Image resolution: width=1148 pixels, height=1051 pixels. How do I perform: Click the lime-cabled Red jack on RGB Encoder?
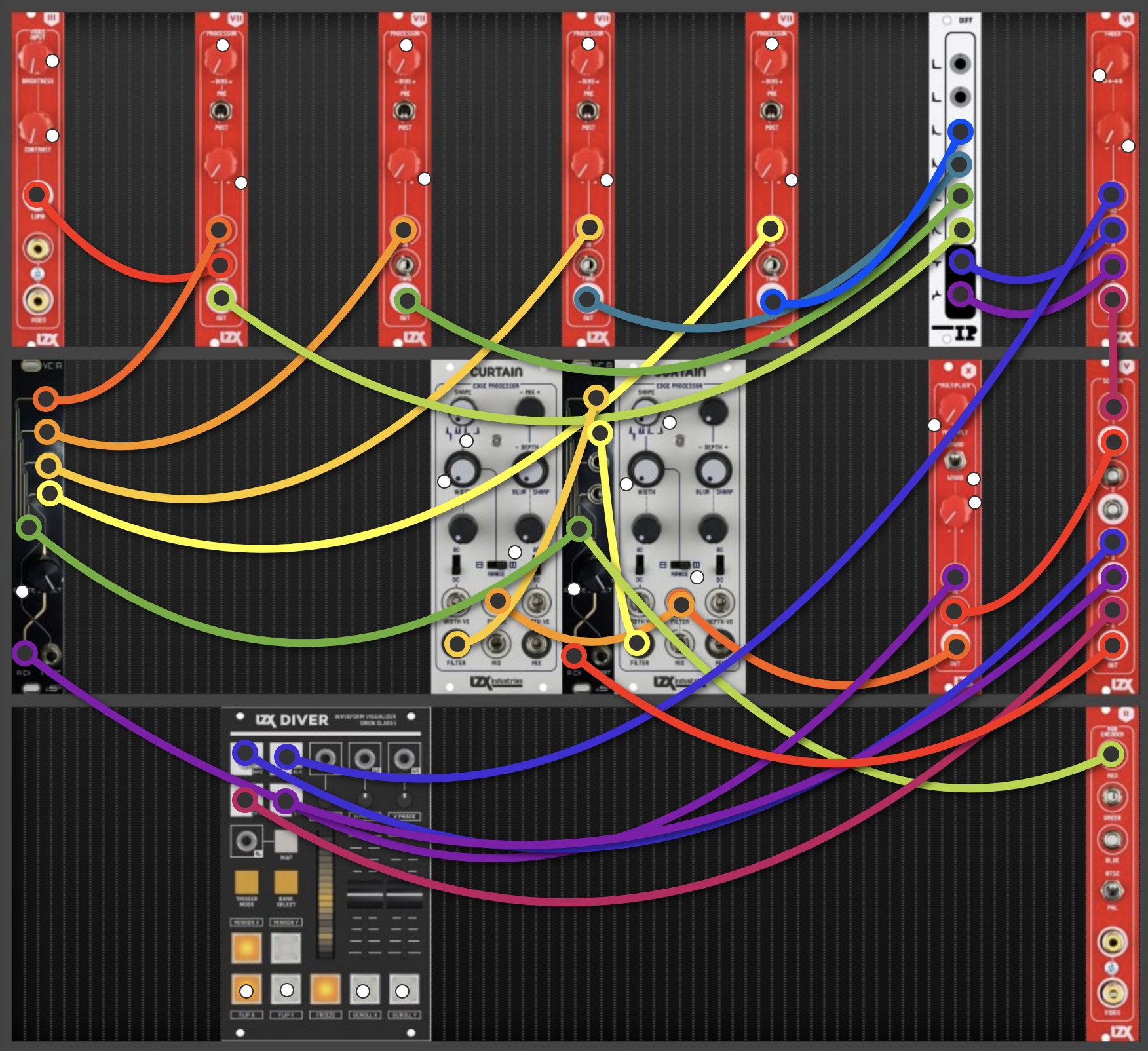tap(1111, 754)
